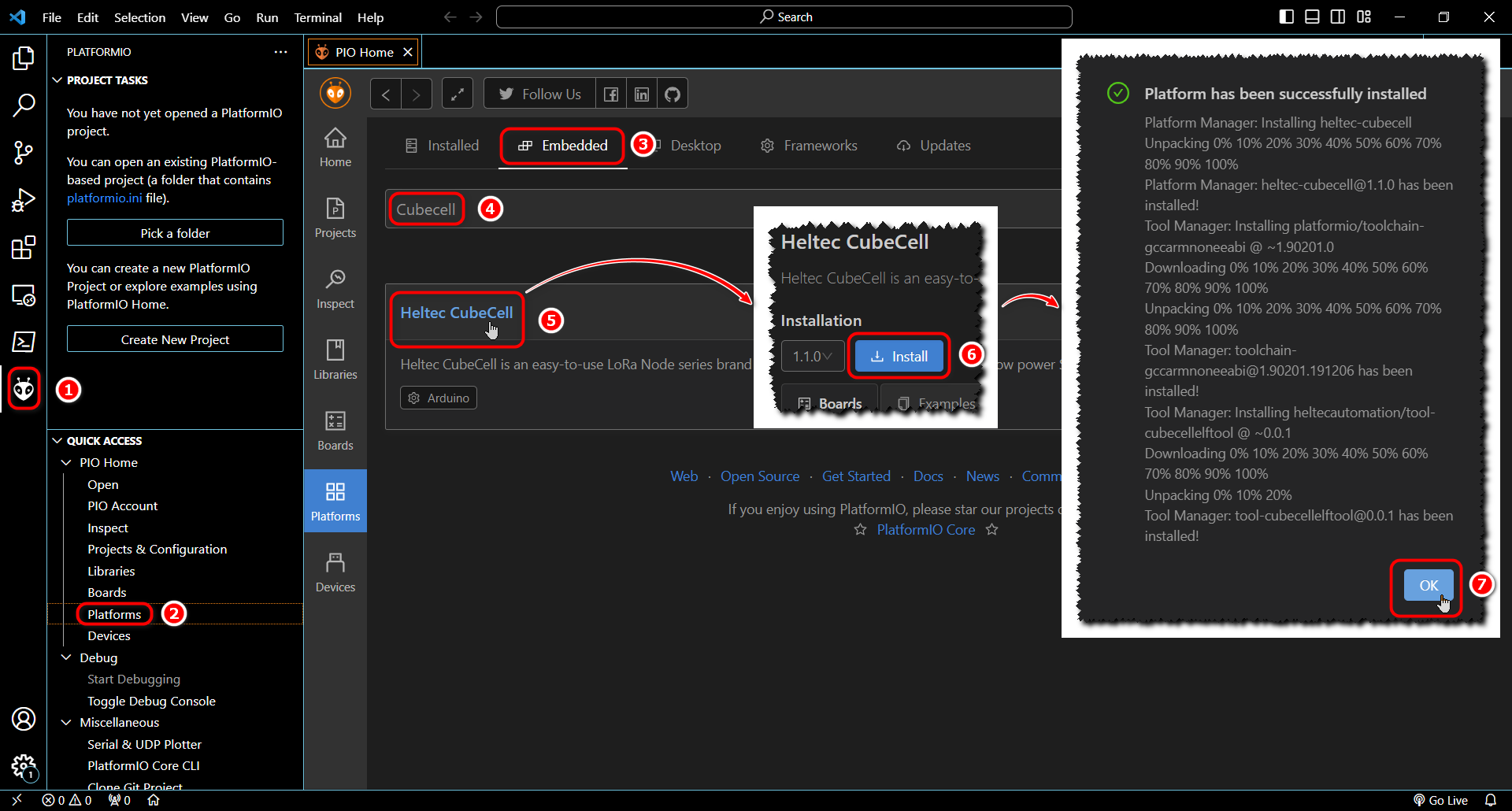The width and height of the screenshot is (1512, 811).
Task: Open Inspect in PIO sidebar
Action: [x=335, y=289]
